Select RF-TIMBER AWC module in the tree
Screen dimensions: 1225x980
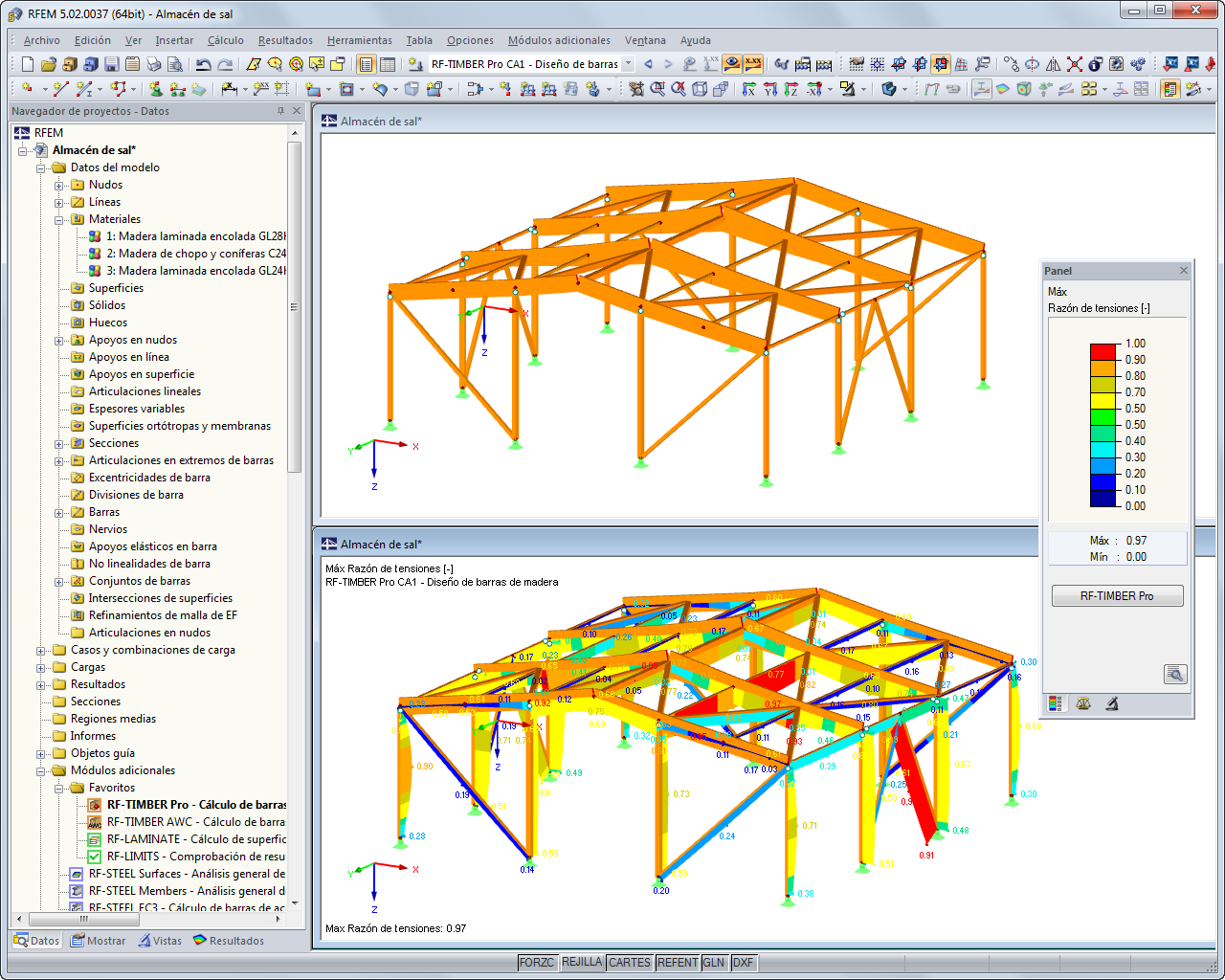[x=195, y=822]
